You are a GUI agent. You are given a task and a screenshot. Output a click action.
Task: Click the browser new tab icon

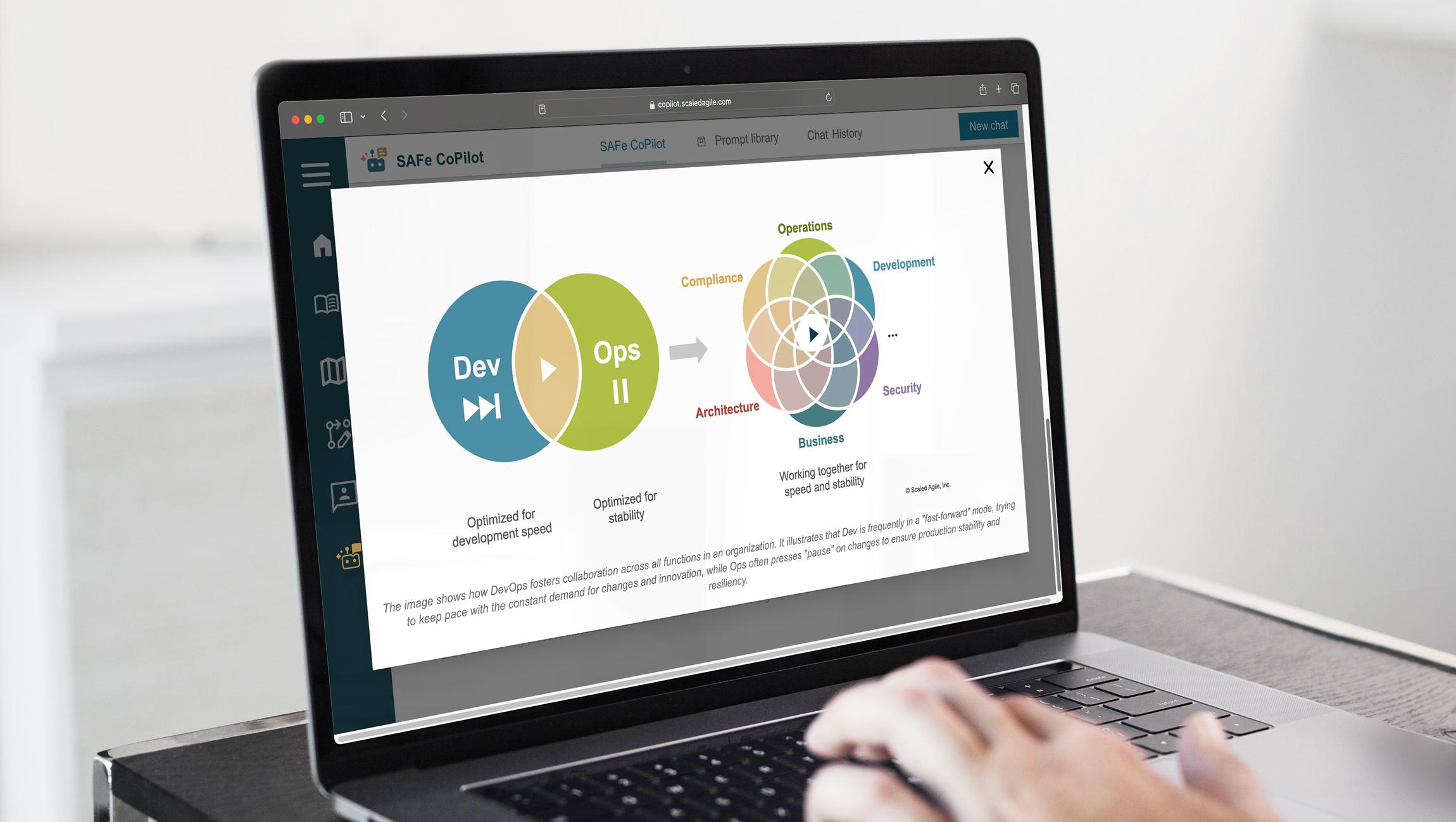coord(1000,90)
